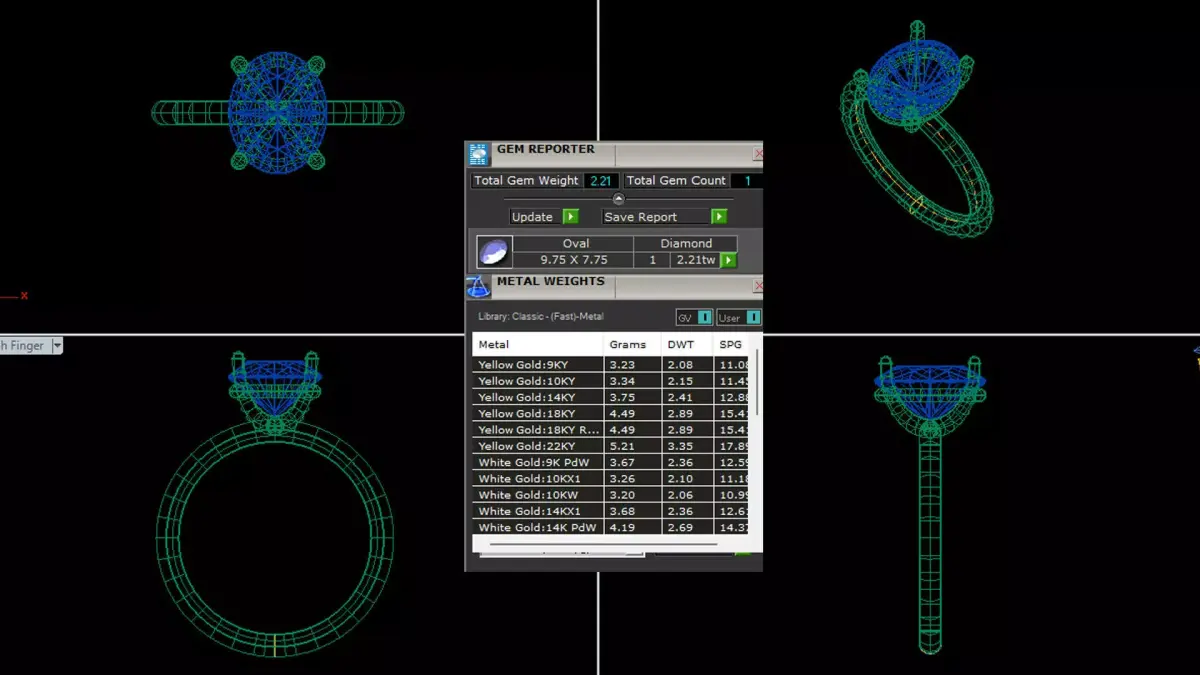The width and height of the screenshot is (1200, 675).
Task: Select the White Gold:10KW row
Action: point(610,495)
